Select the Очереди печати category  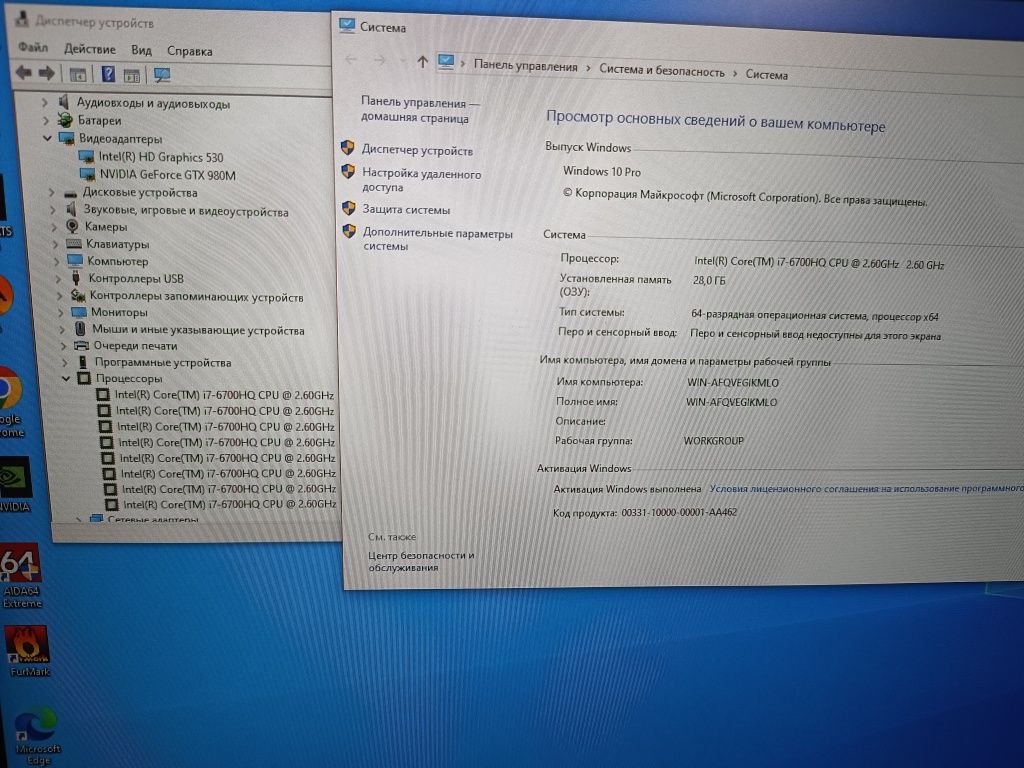click(135, 346)
